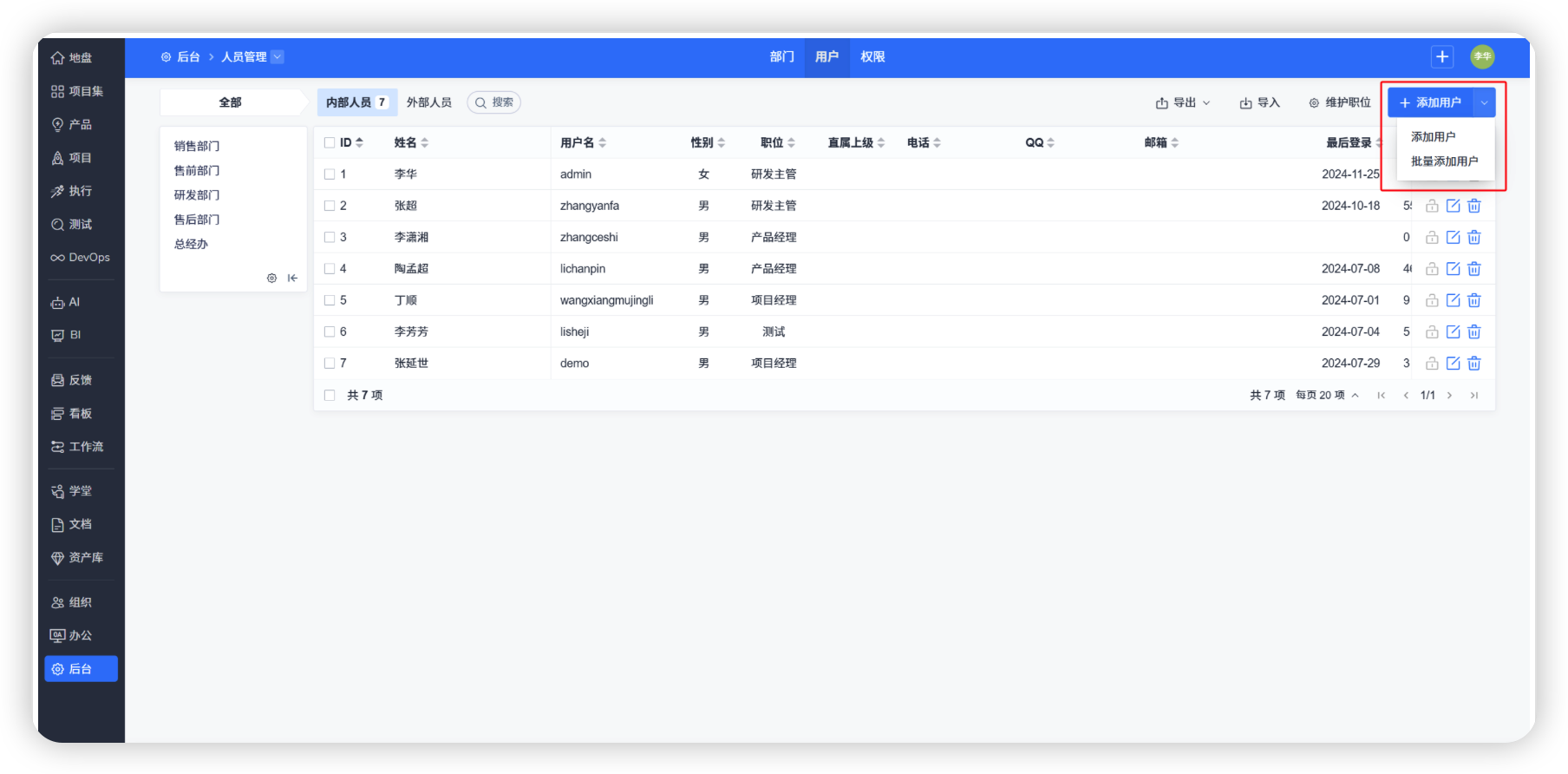Toggle the footer 共 7 项 checkbox
Image resolution: width=1568 pixels, height=774 pixels.
(330, 395)
